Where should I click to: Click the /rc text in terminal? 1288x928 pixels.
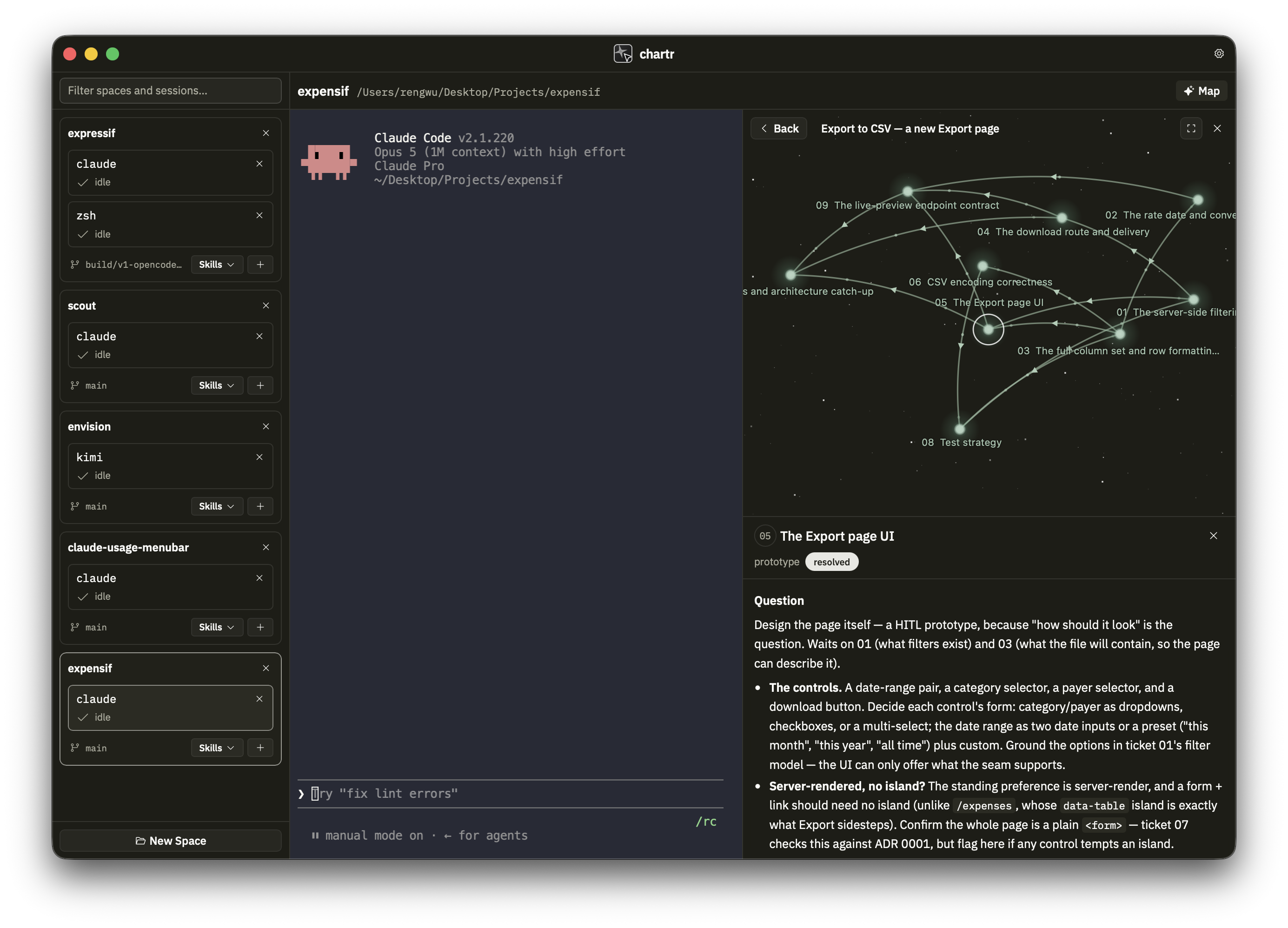tap(706, 822)
